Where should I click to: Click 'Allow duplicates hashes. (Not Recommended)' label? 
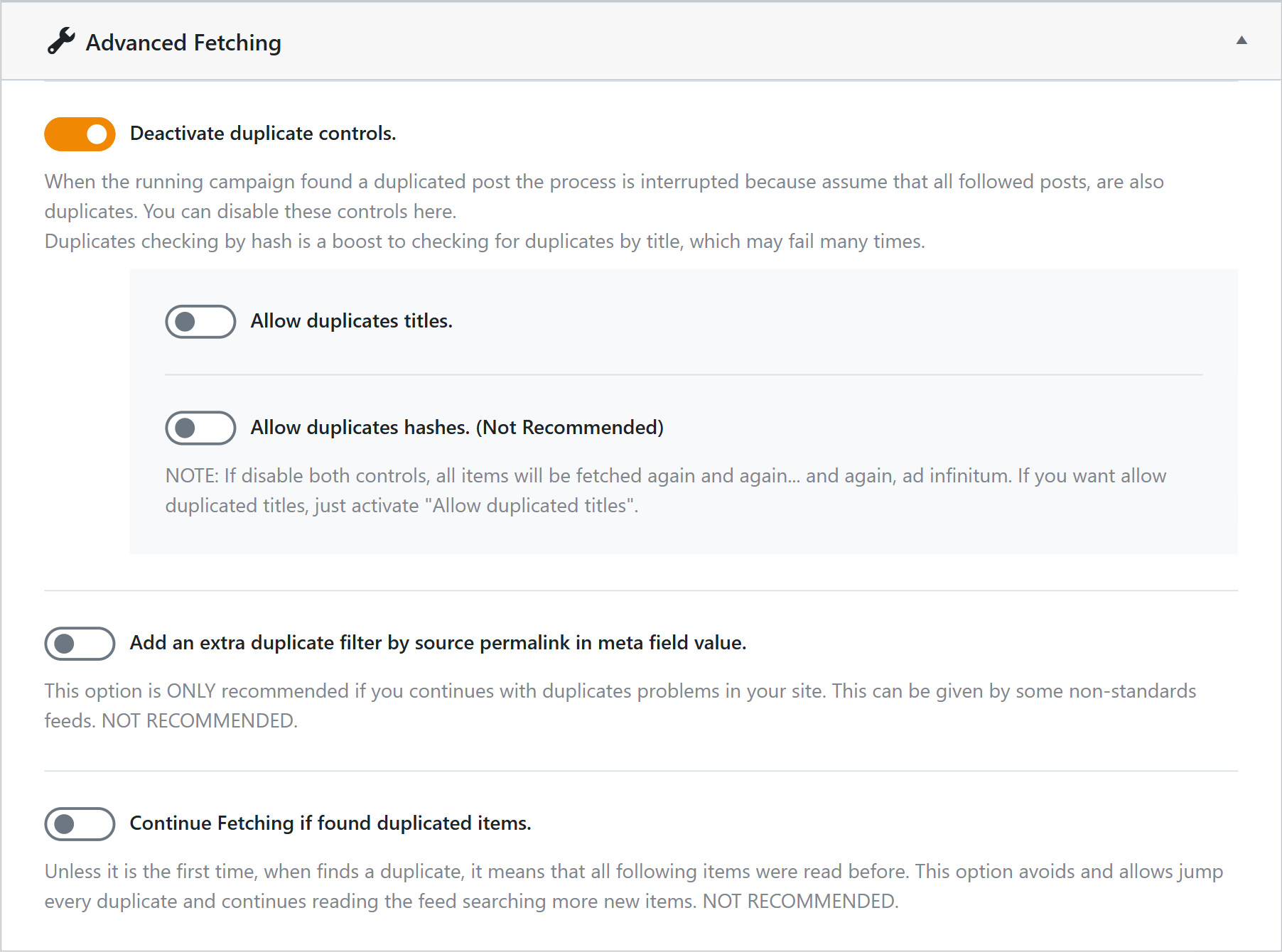pyautogui.click(x=457, y=428)
